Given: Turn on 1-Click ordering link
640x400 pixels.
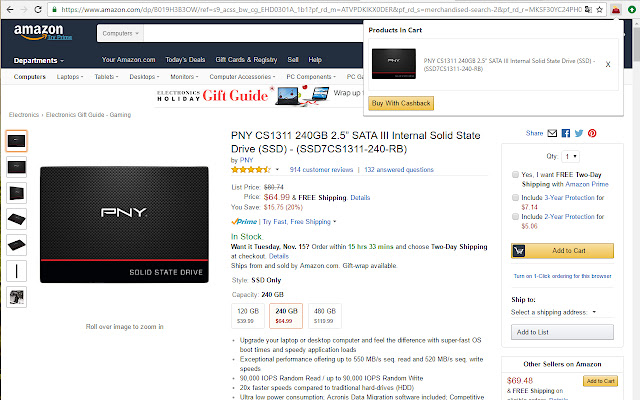Looking at the screenshot, I should (x=562, y=276).
